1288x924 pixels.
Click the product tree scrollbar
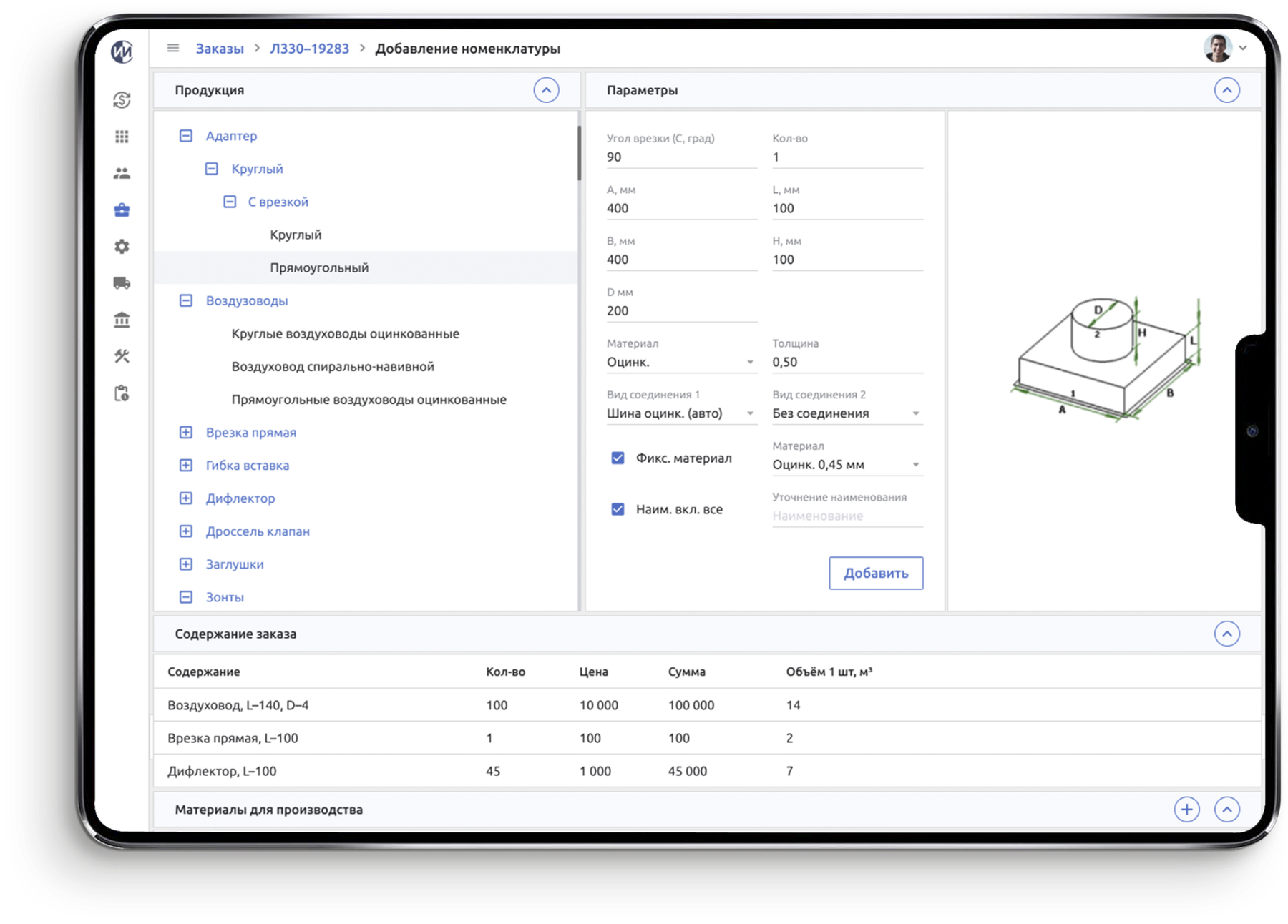coord(579,154)
